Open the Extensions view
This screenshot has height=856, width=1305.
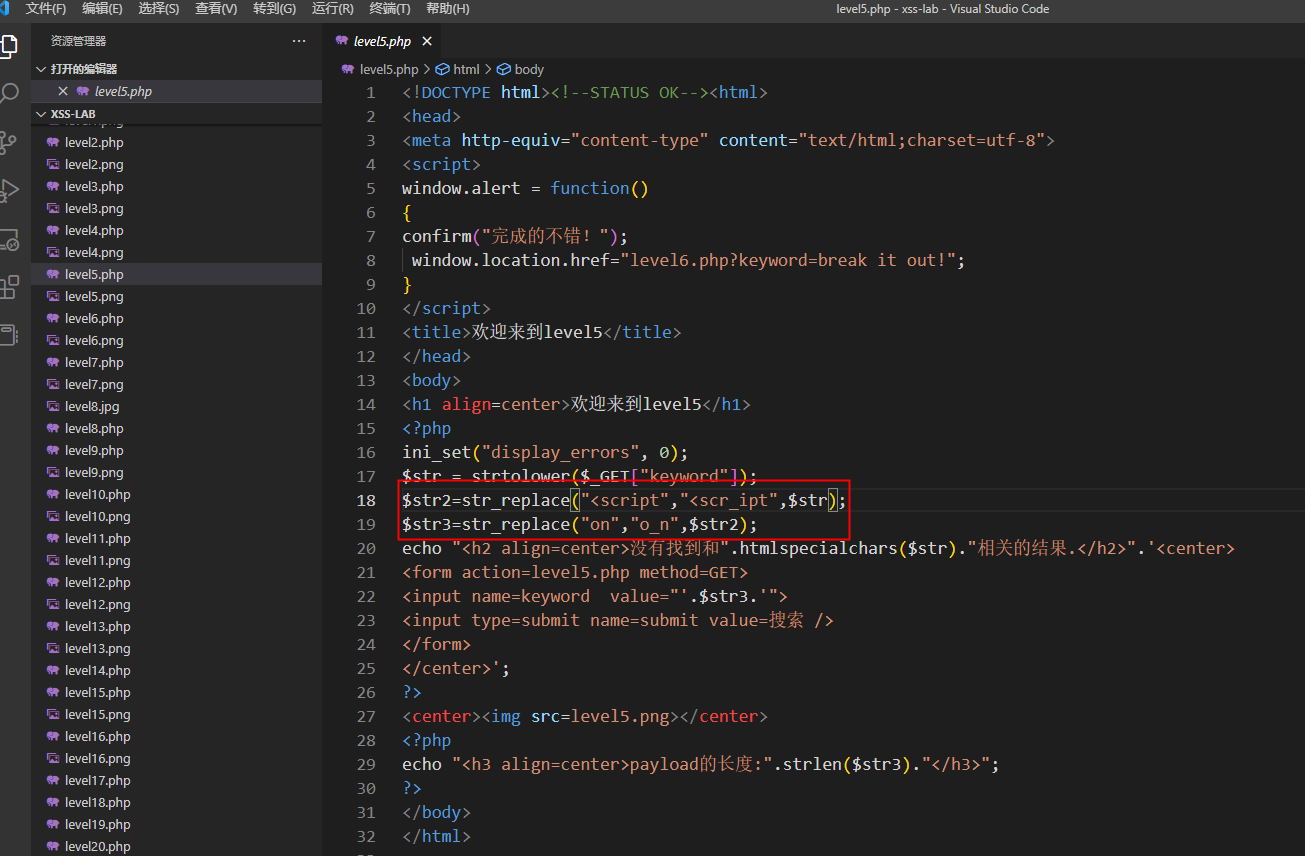click(x=8, y=288)
